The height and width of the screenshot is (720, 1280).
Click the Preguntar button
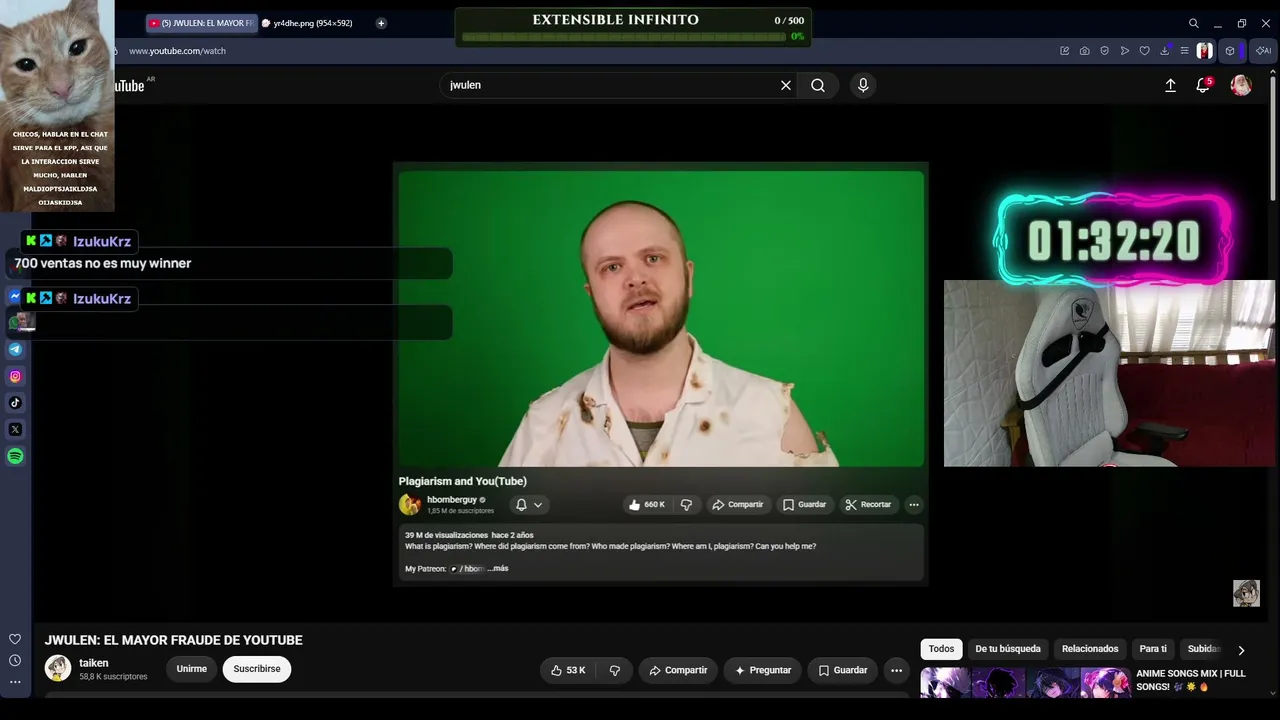click(762, 670)
